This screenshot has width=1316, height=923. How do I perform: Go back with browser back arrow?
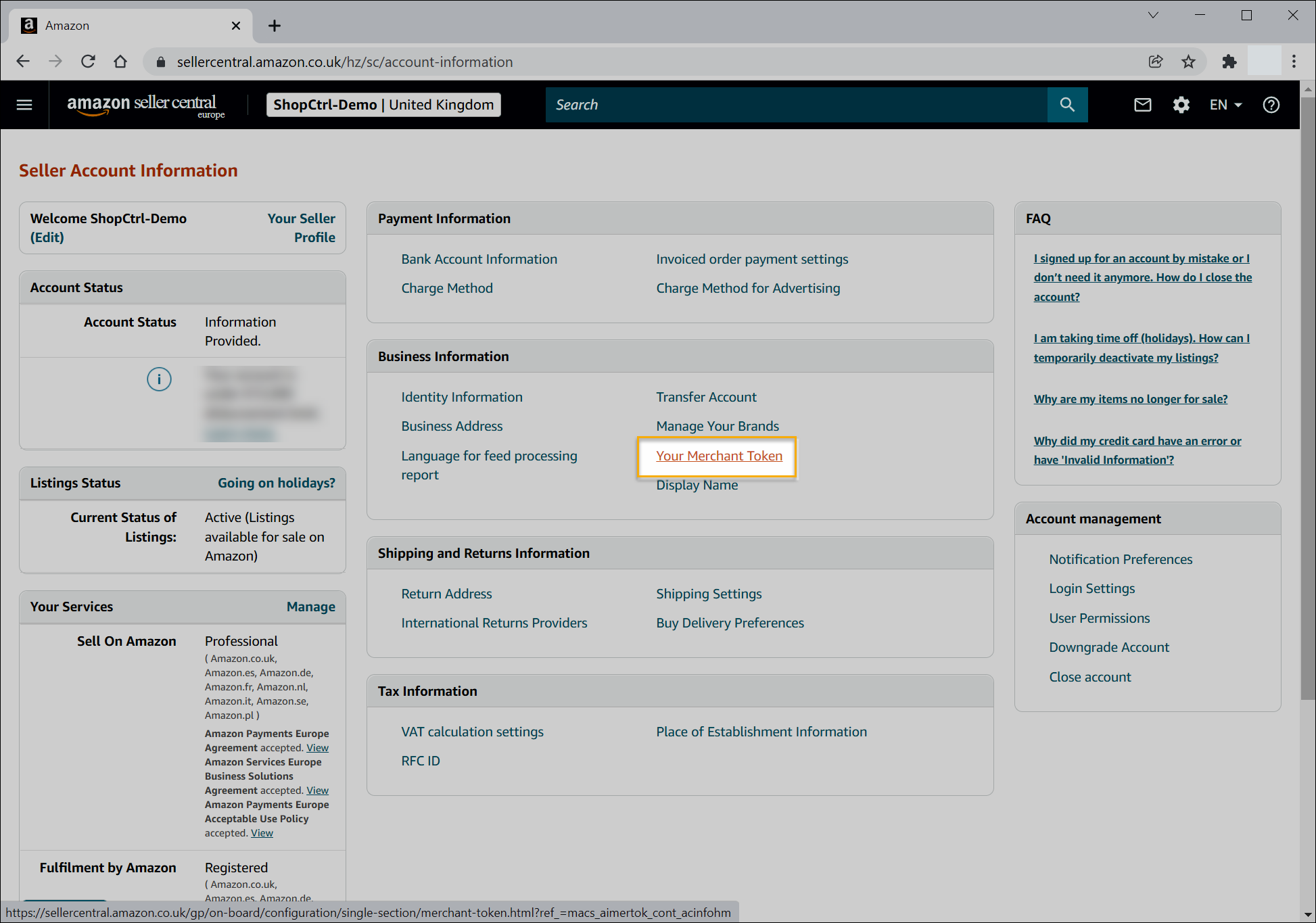click(x=23, y=62)
